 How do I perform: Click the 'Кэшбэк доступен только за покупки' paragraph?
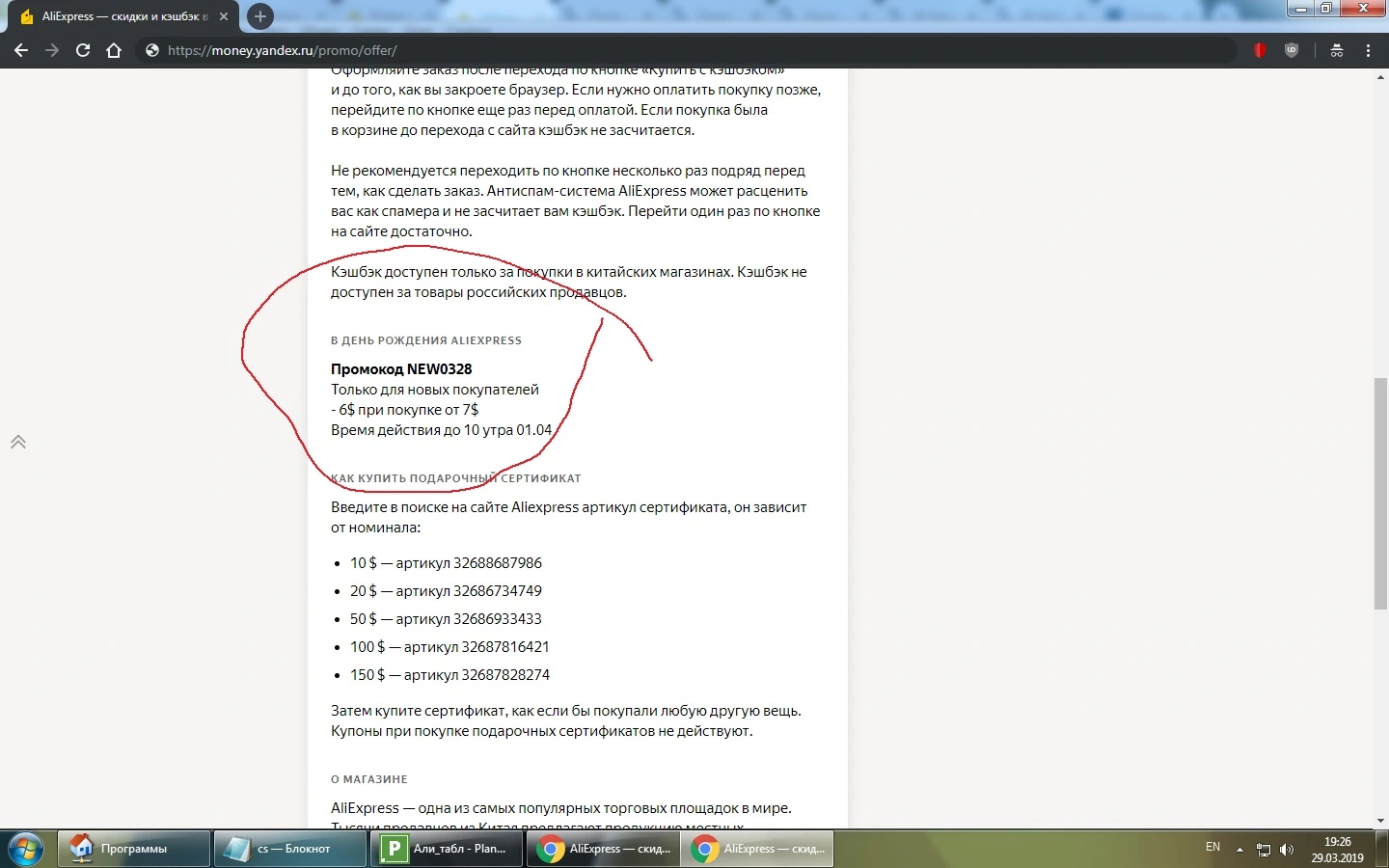(569, 282)
